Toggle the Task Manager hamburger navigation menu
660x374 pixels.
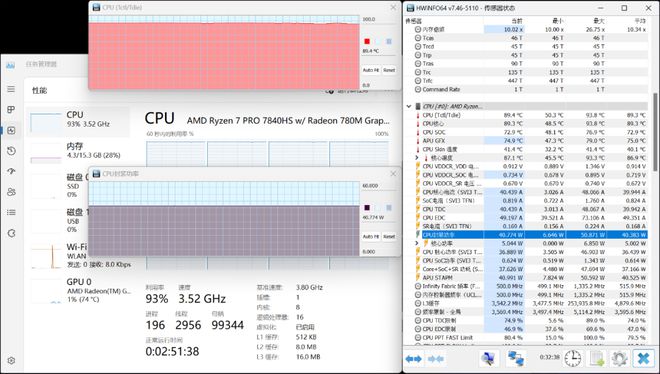coord(11,89)
